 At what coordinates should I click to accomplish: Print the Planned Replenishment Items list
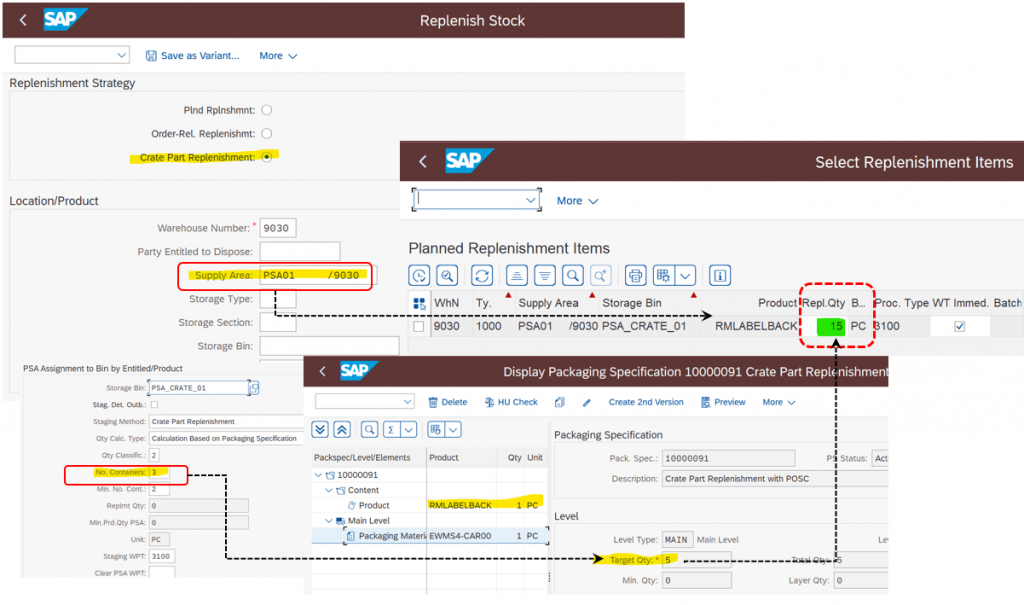point(635,276)
